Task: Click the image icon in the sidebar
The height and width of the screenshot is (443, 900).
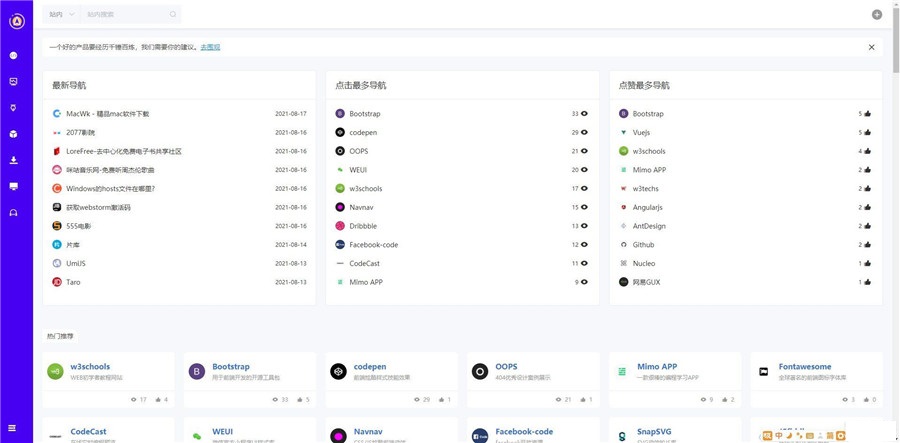Action: pos(14,81)
